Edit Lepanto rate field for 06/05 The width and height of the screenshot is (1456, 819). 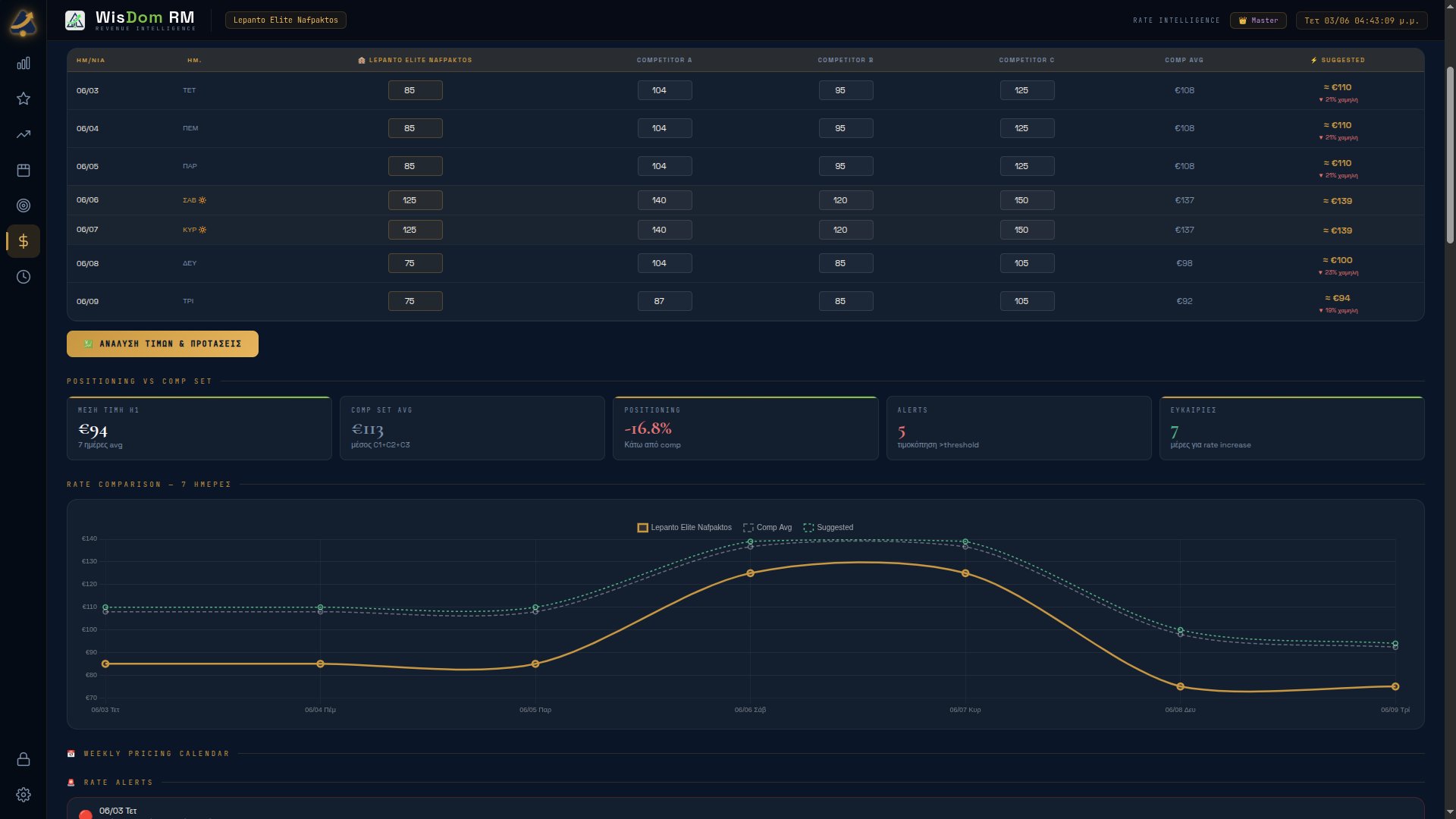pyautogui.click(x=416, y=166)
